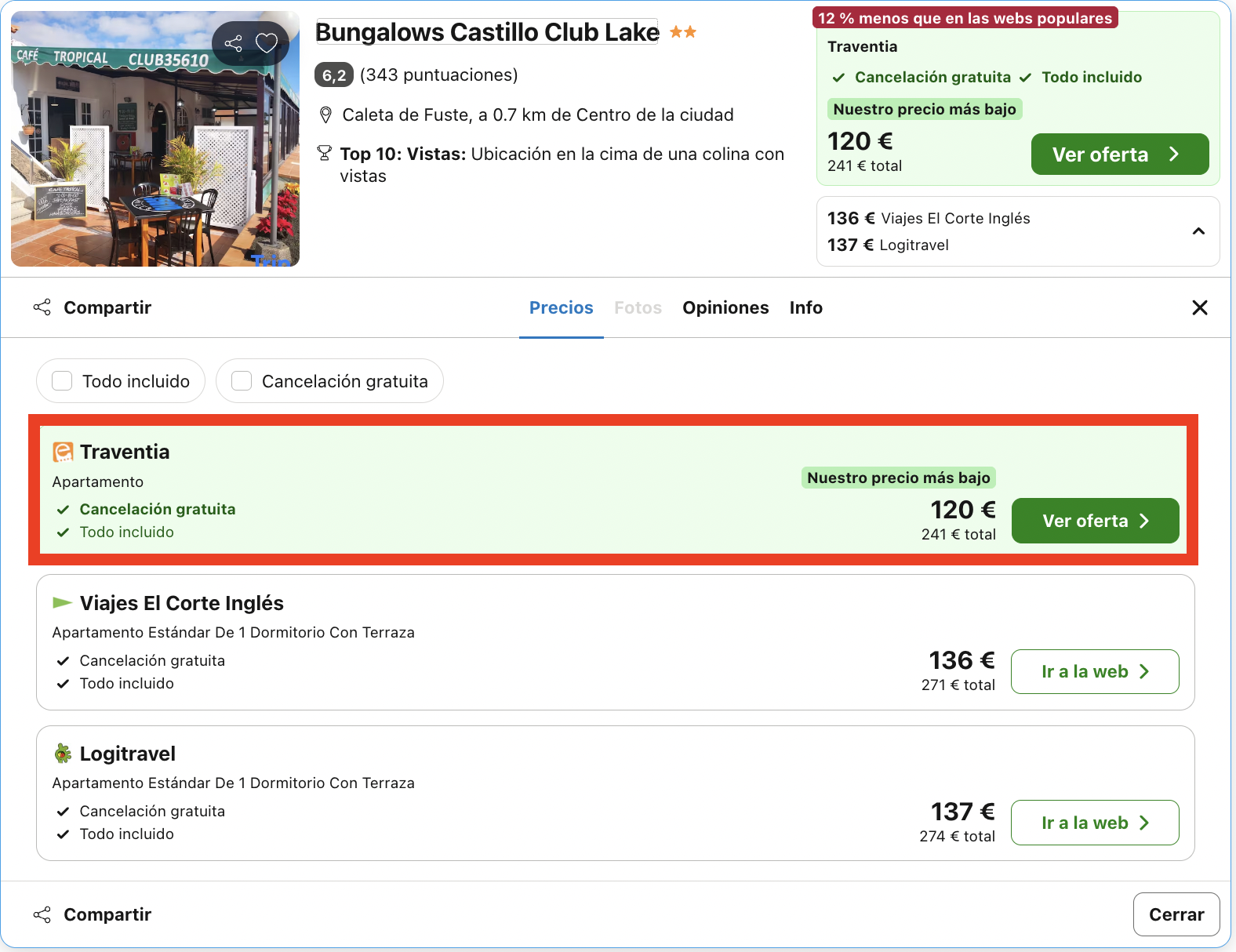
Task: Click the bottom Compartir share button
Action: [93, 914]
